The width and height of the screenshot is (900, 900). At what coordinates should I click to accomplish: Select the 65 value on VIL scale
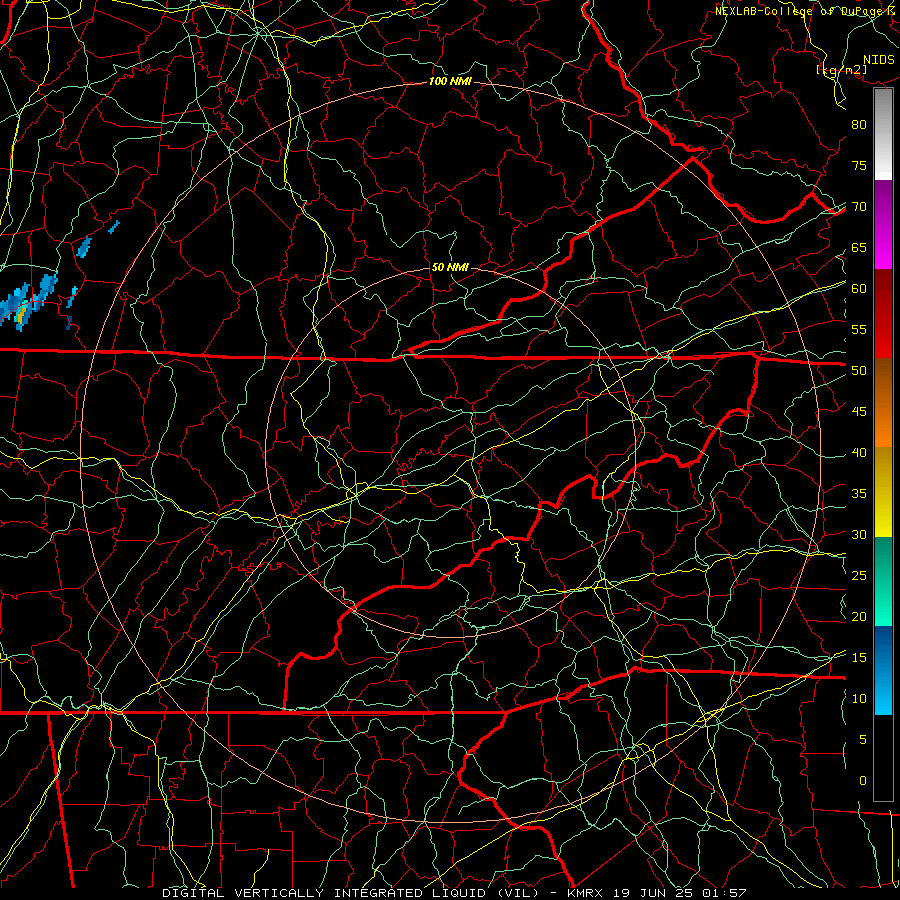(x=859, y=248)
